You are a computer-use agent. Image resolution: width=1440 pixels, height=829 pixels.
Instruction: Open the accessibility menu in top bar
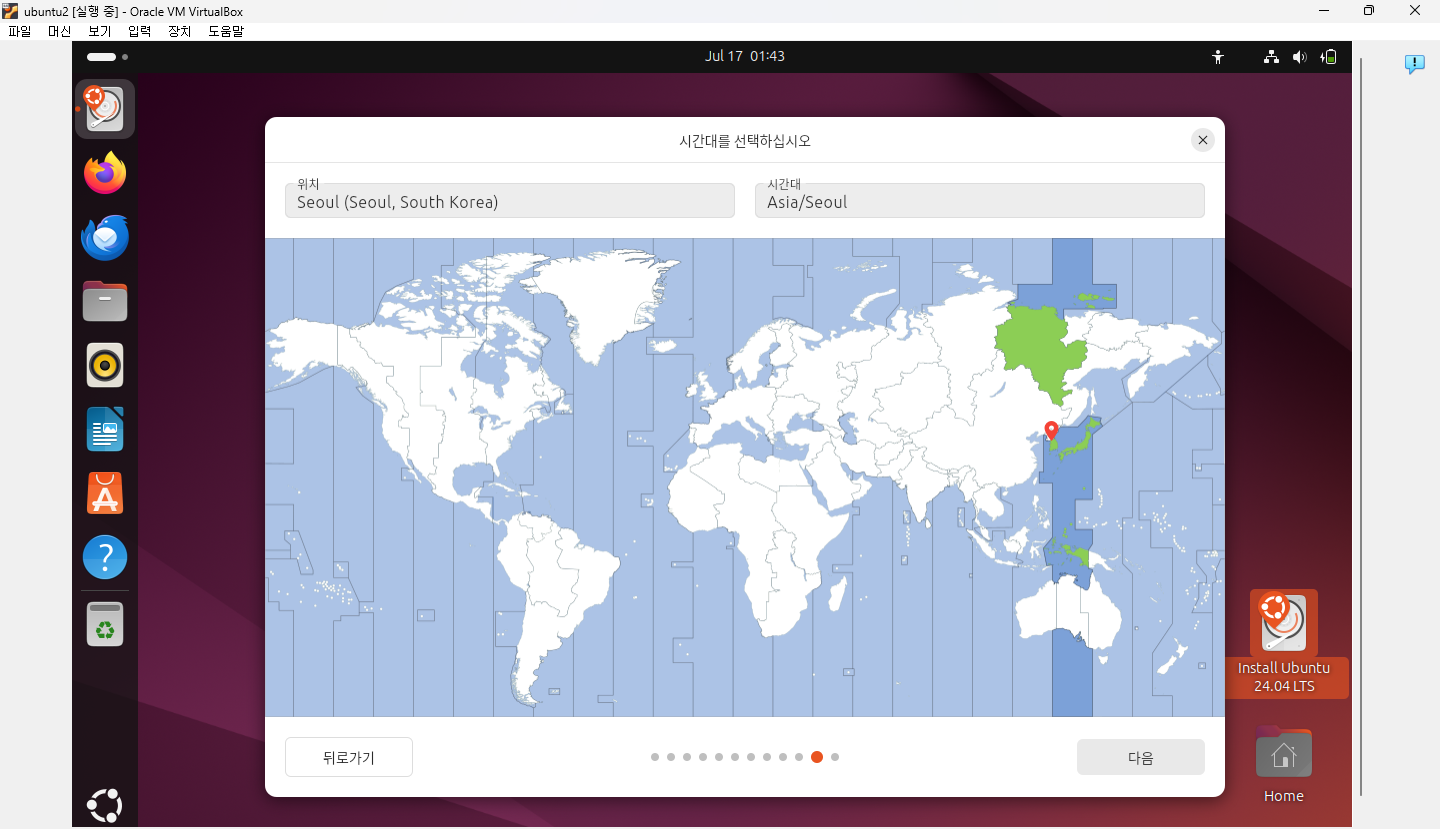1217,57
